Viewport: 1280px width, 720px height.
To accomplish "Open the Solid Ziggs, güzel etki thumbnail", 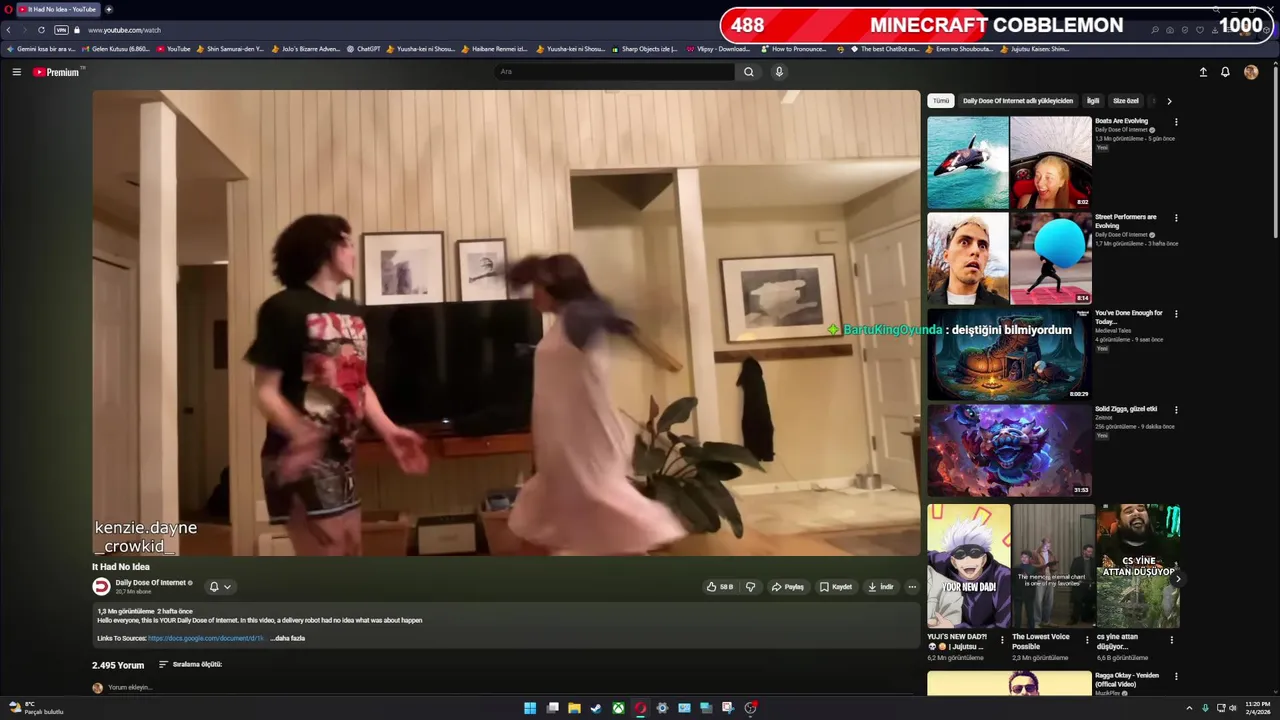I will (x=1009, y=450).
